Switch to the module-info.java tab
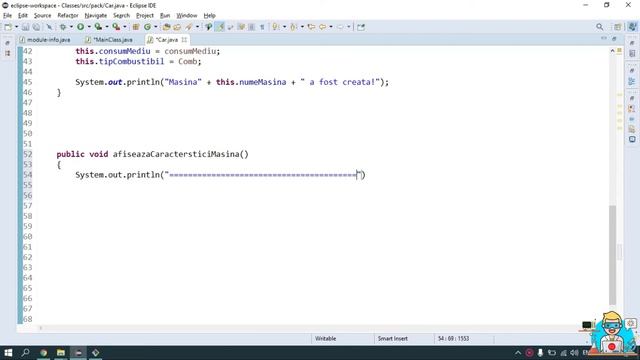The width and height of the screenshot is (640, 360). pos(45,40)
